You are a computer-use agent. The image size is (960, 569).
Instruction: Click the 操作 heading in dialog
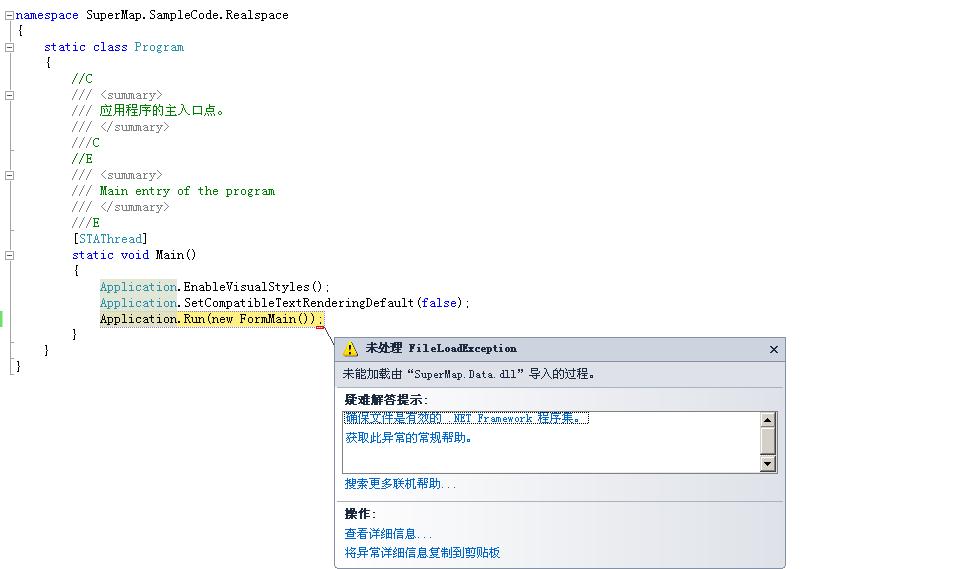(x=360, y=514)
